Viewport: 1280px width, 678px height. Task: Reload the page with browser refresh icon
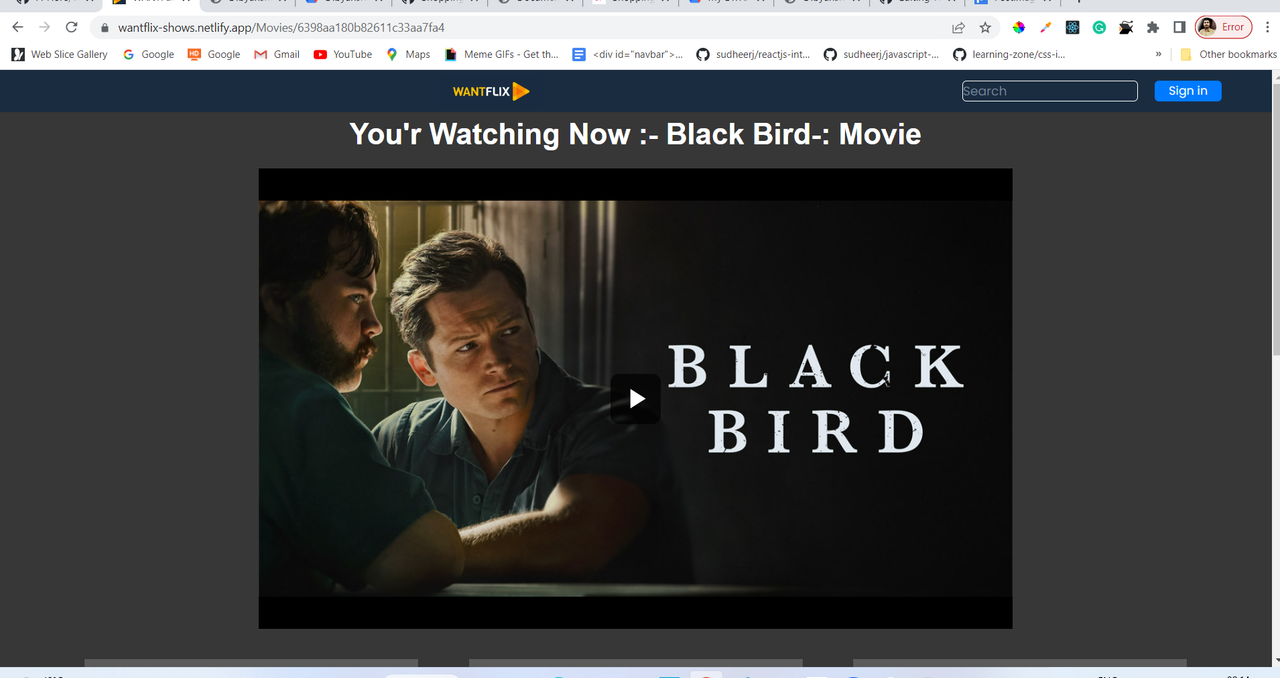tap(71, 27)
